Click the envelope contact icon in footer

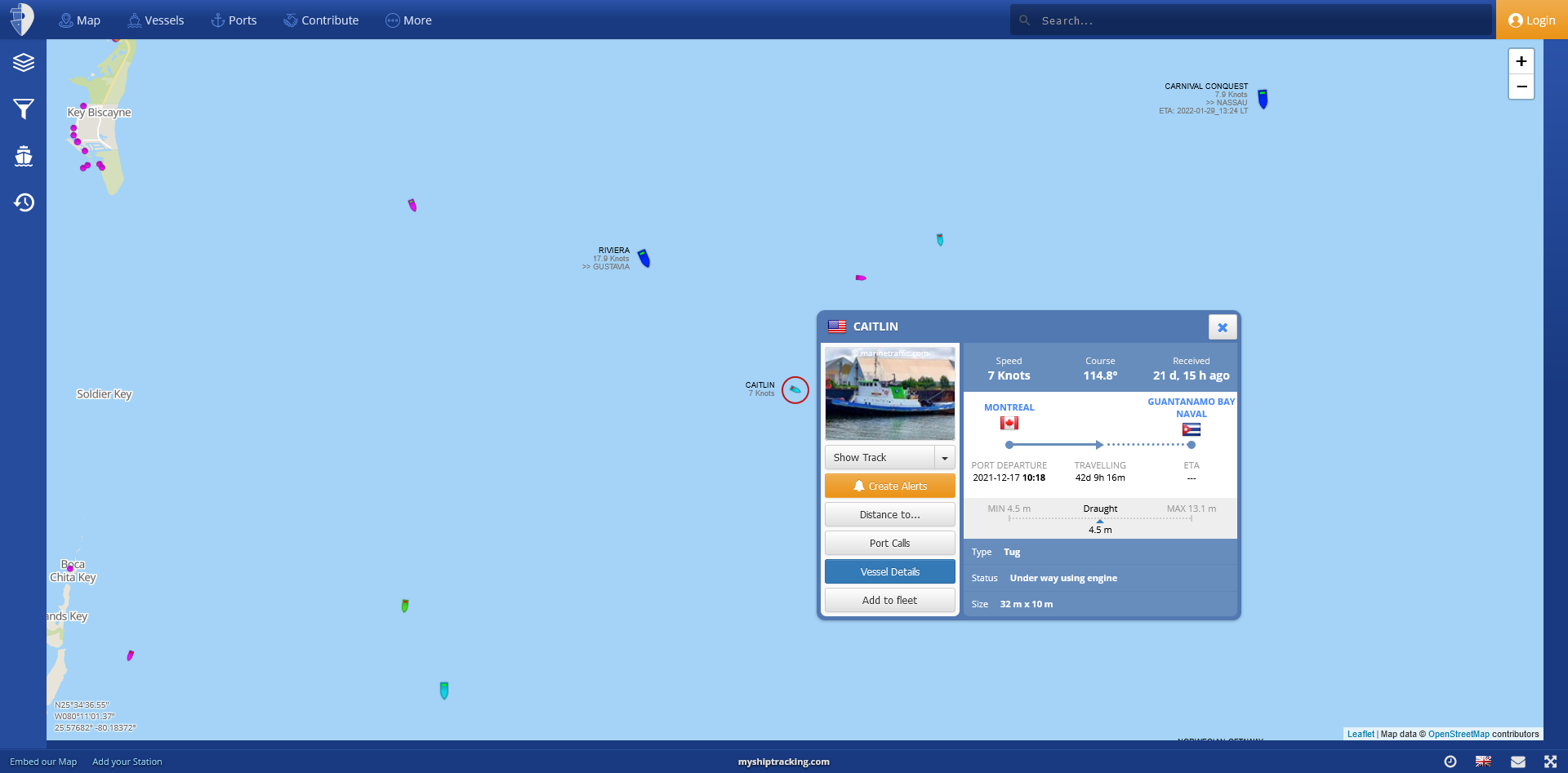(x=1517, y=762)
